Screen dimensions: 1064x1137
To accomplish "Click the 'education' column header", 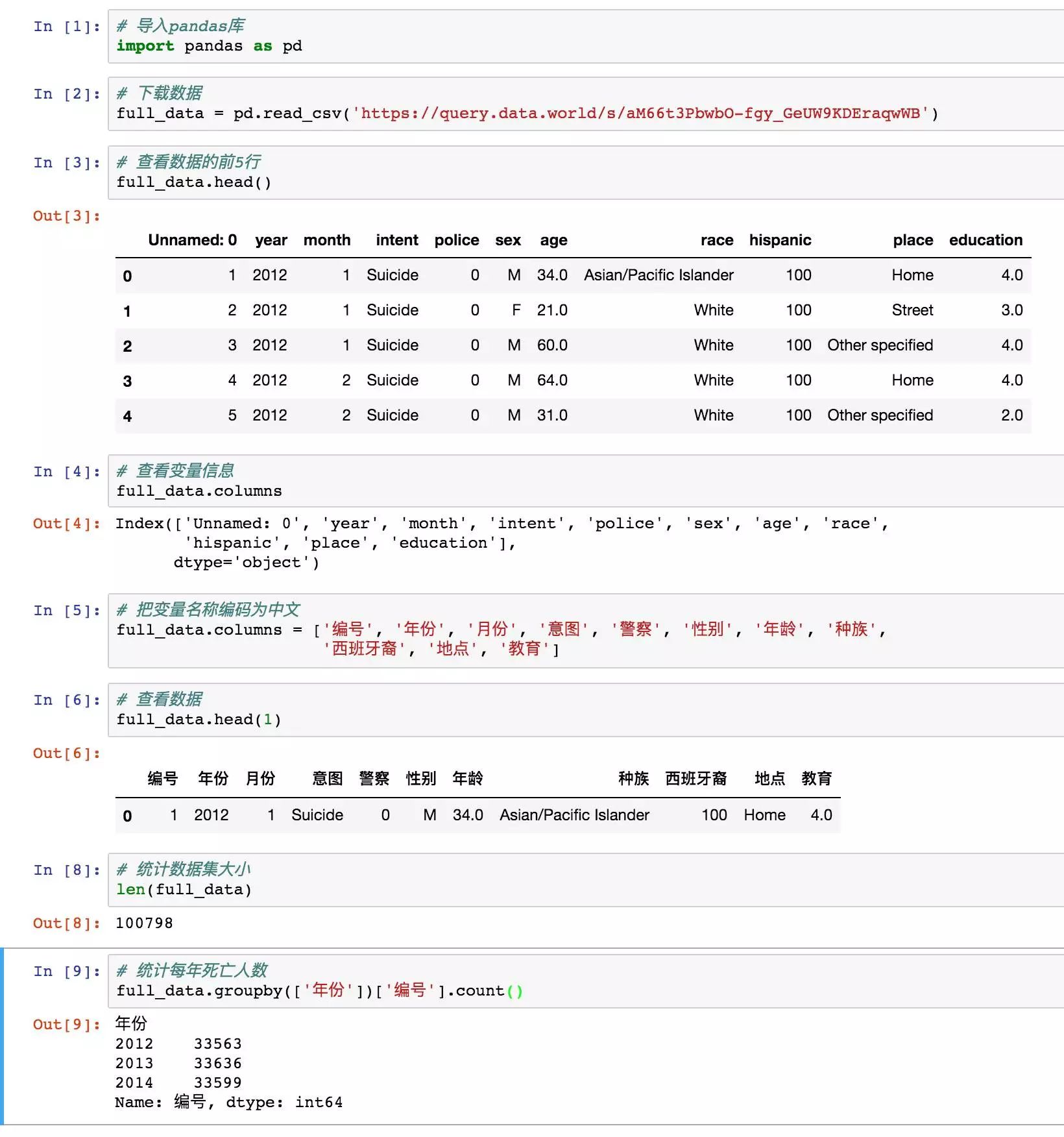I will pos(986,240).
